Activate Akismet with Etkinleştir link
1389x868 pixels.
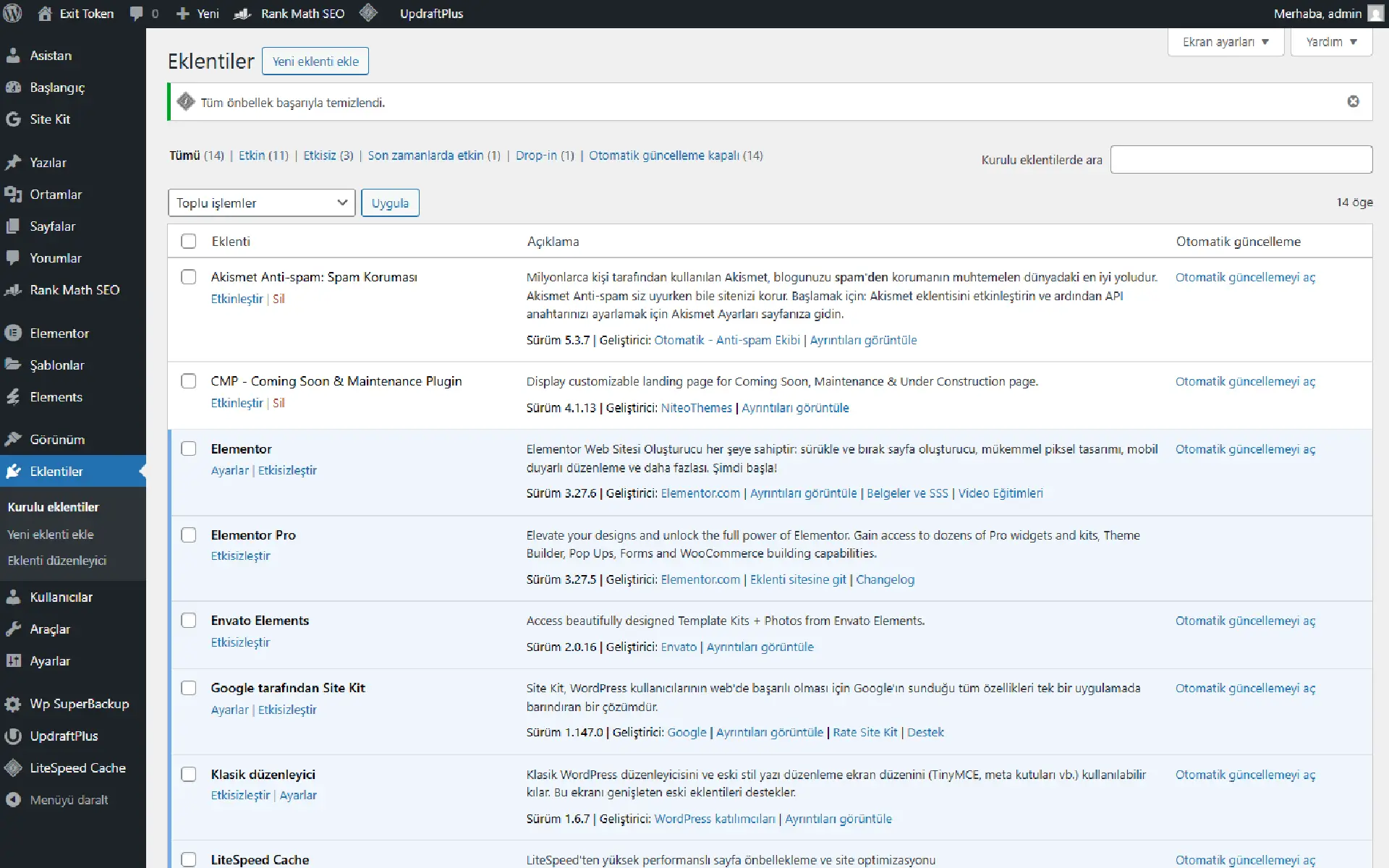tap(237, 299)
